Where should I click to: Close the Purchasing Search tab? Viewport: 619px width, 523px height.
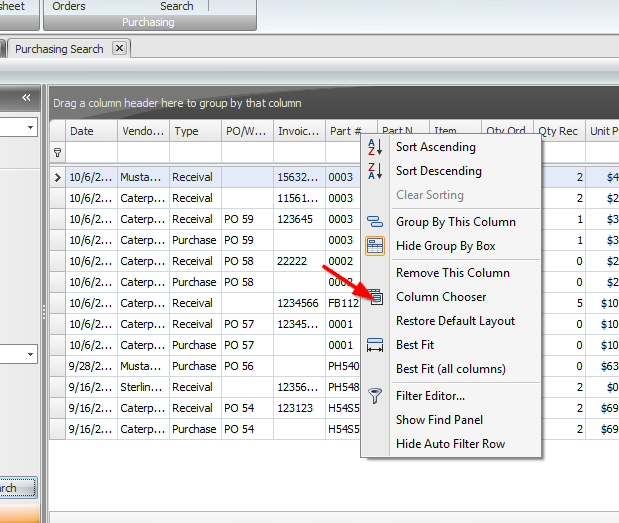coord(119,48)
